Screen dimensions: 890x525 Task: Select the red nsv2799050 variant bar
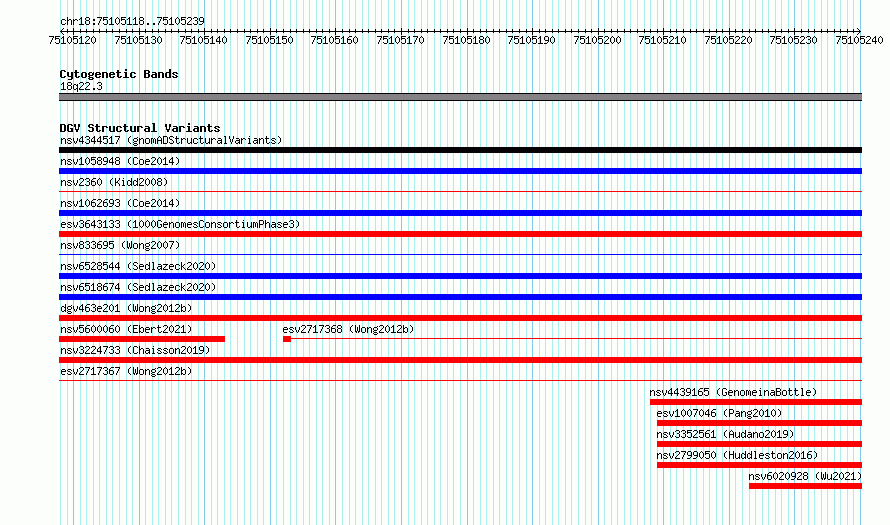click(x=759, y=465)
